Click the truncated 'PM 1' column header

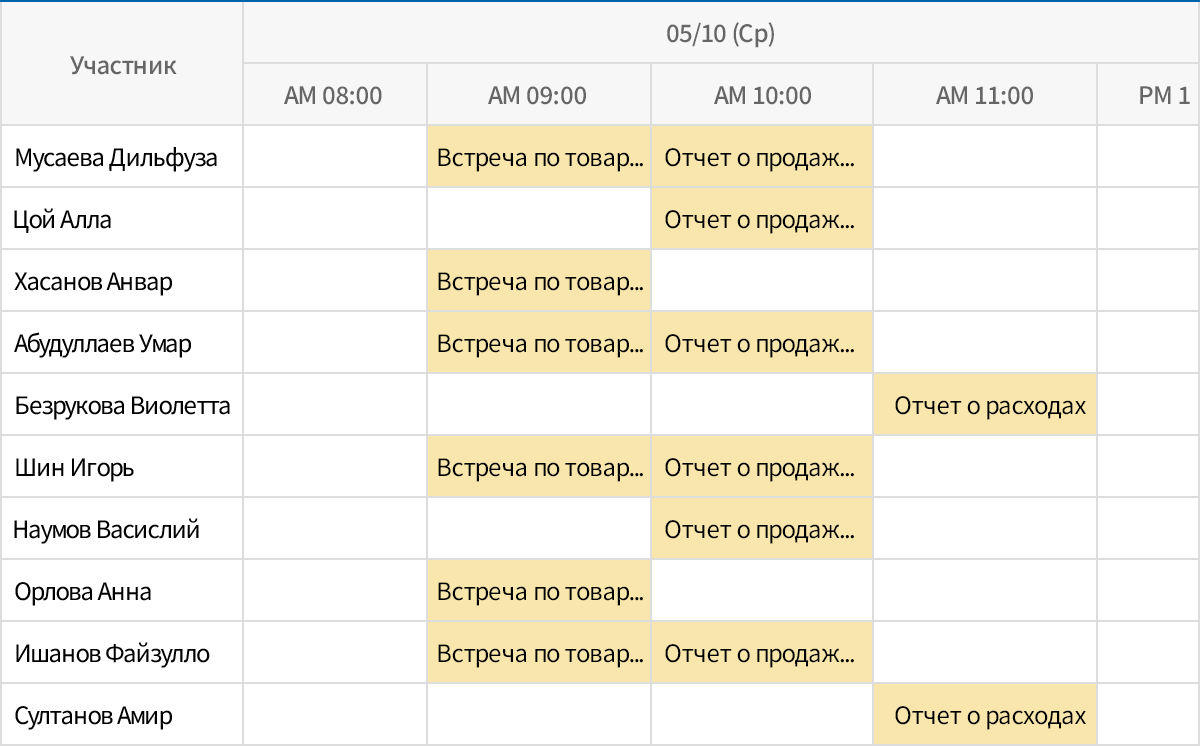(x=1148, y=94)
